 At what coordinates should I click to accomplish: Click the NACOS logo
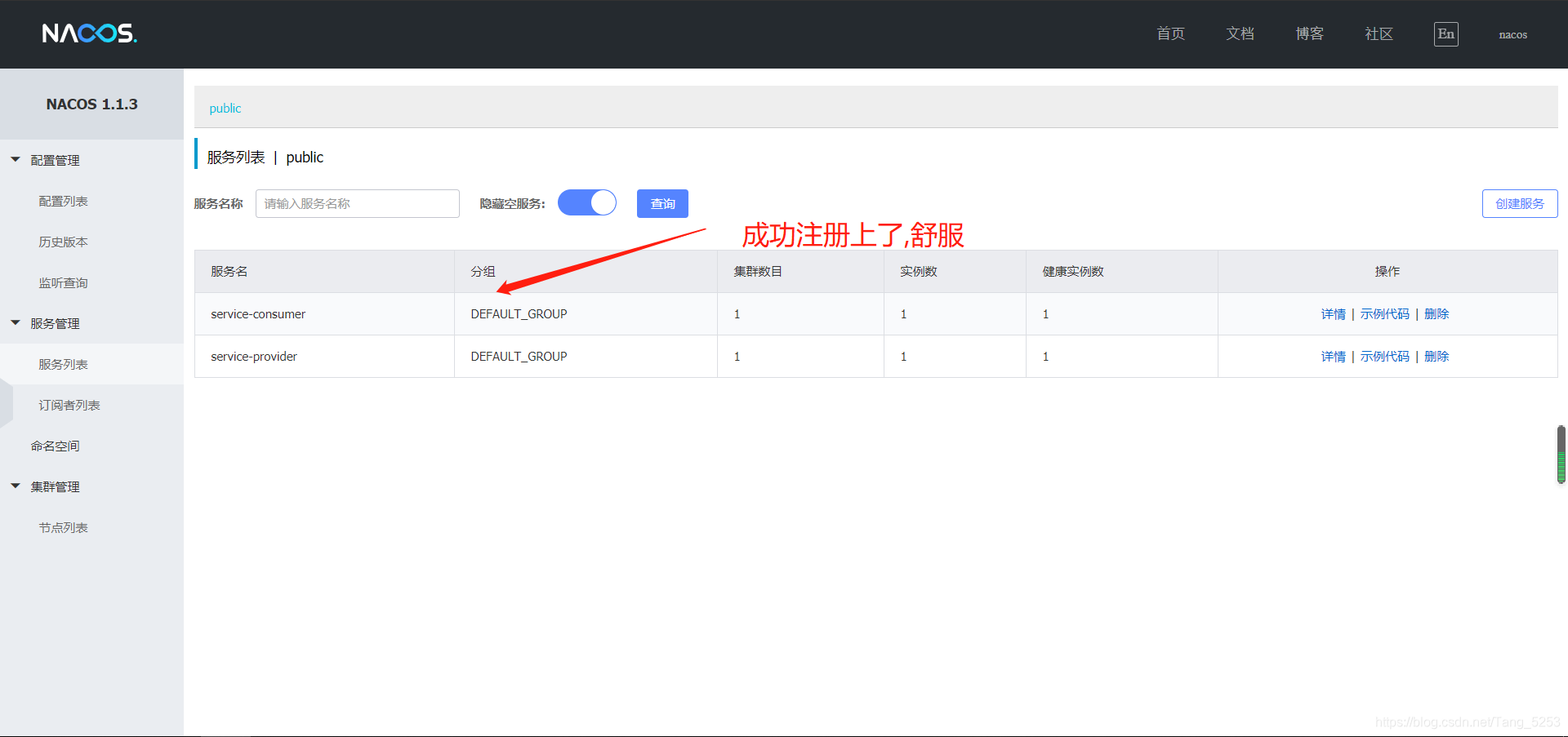[x=89, y=33]
